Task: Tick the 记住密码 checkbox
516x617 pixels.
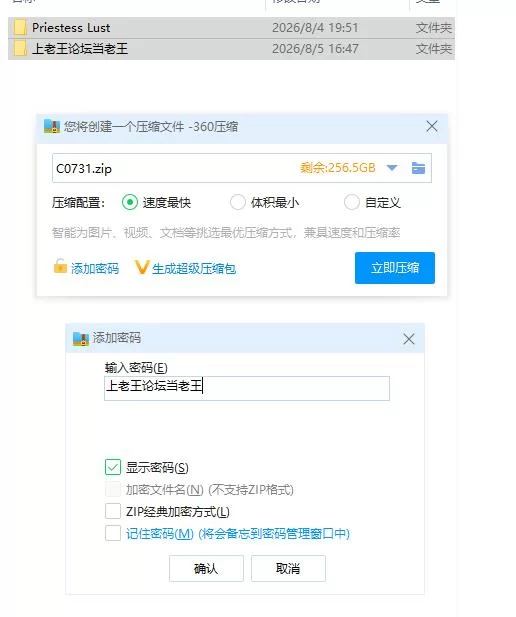Action: point(113,533)
